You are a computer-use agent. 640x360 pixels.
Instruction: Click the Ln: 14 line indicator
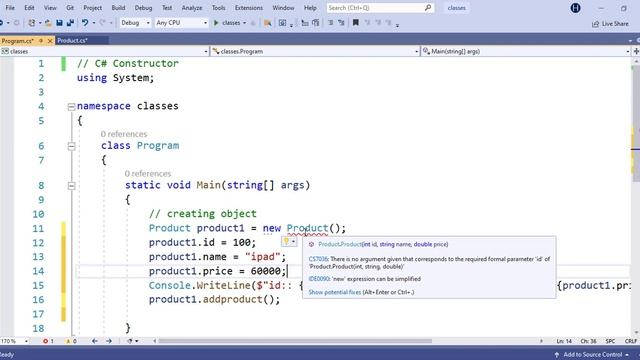(564, 341)
